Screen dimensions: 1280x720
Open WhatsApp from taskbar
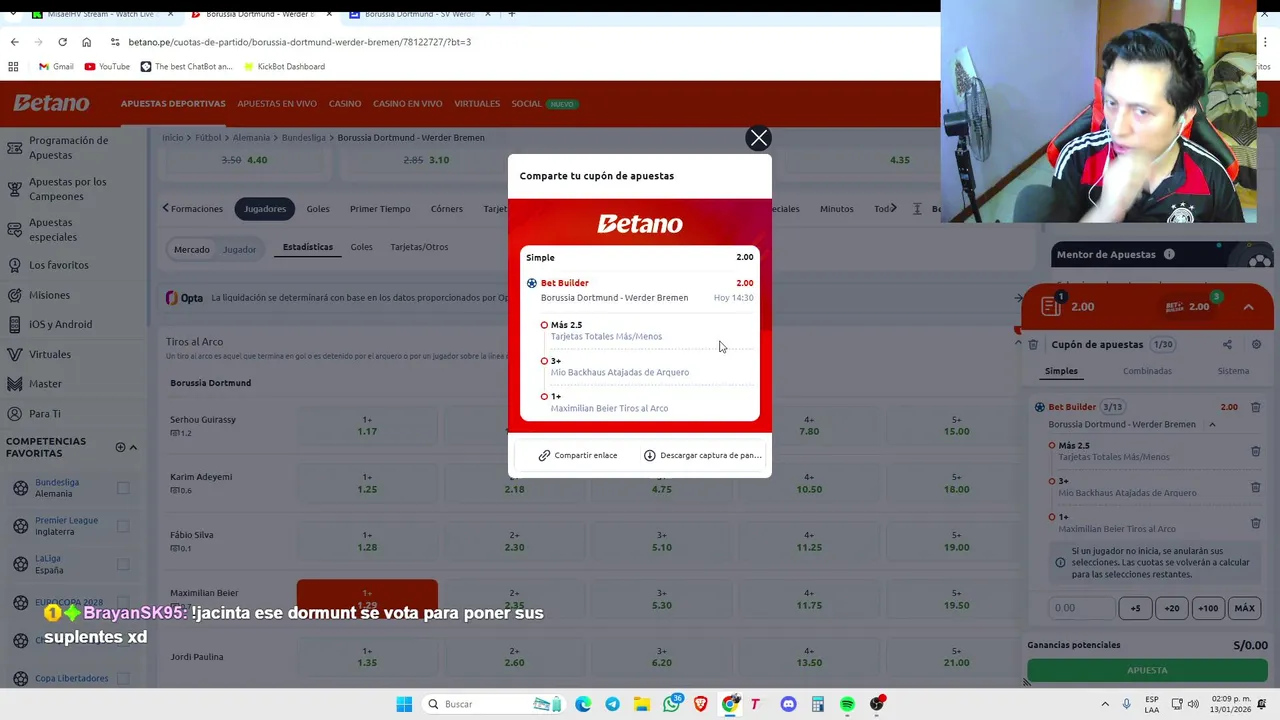tap(671, 704)
